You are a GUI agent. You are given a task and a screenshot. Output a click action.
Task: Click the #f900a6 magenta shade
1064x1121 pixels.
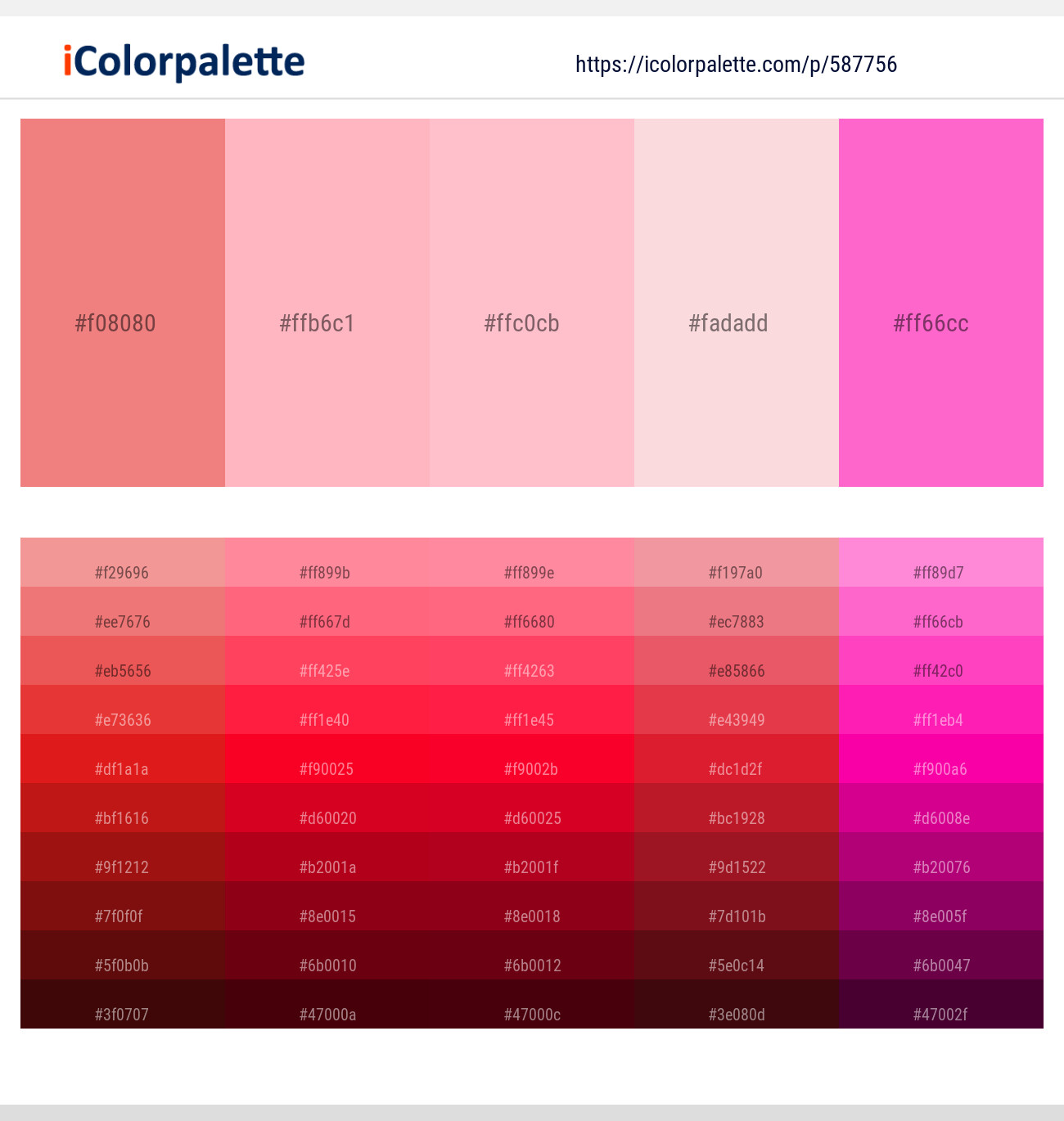click(x=940, y=769)
